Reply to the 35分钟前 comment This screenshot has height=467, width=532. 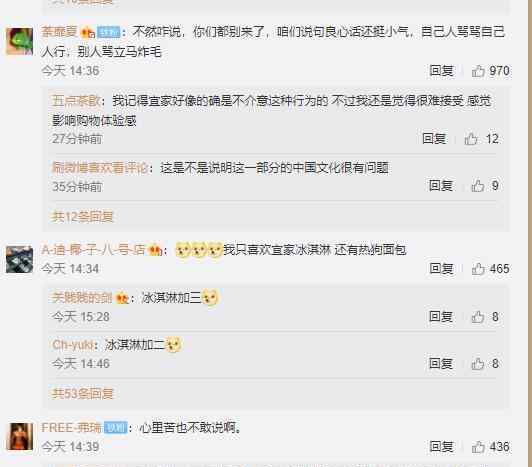(x=441, y=186)
